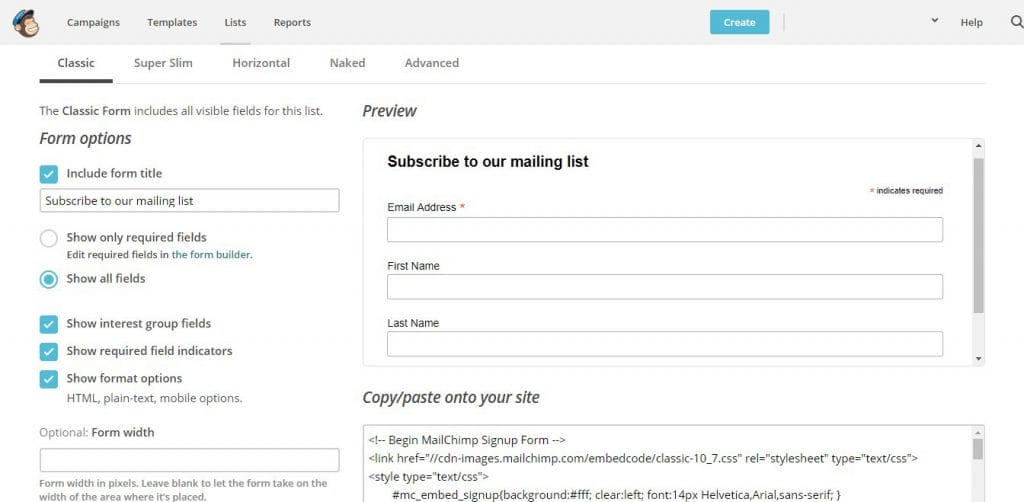Select Show only required fields
Screen dimensions: 1024x502
49,239
